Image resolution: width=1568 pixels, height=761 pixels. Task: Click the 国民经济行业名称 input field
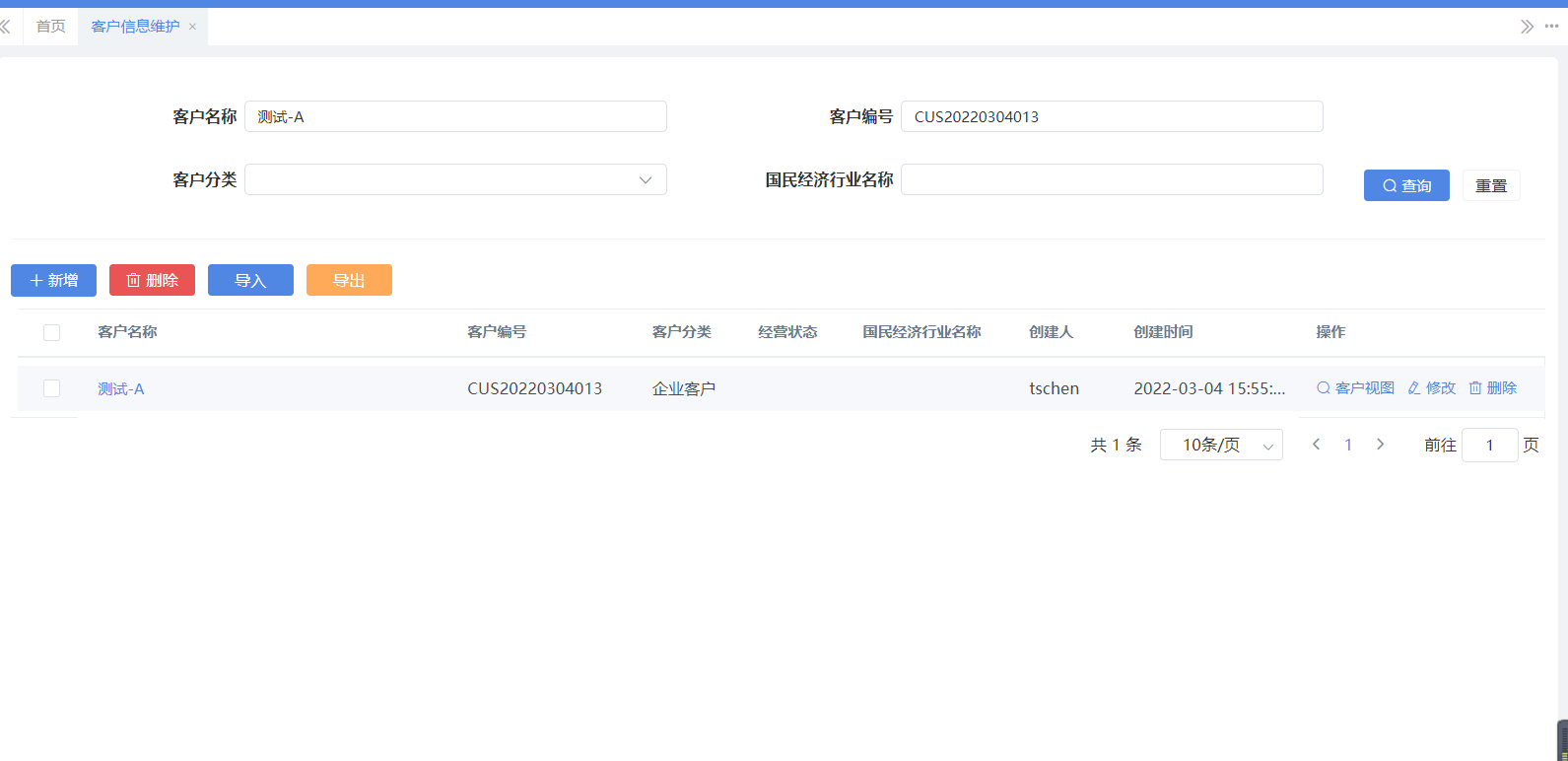click(1112, 179)
